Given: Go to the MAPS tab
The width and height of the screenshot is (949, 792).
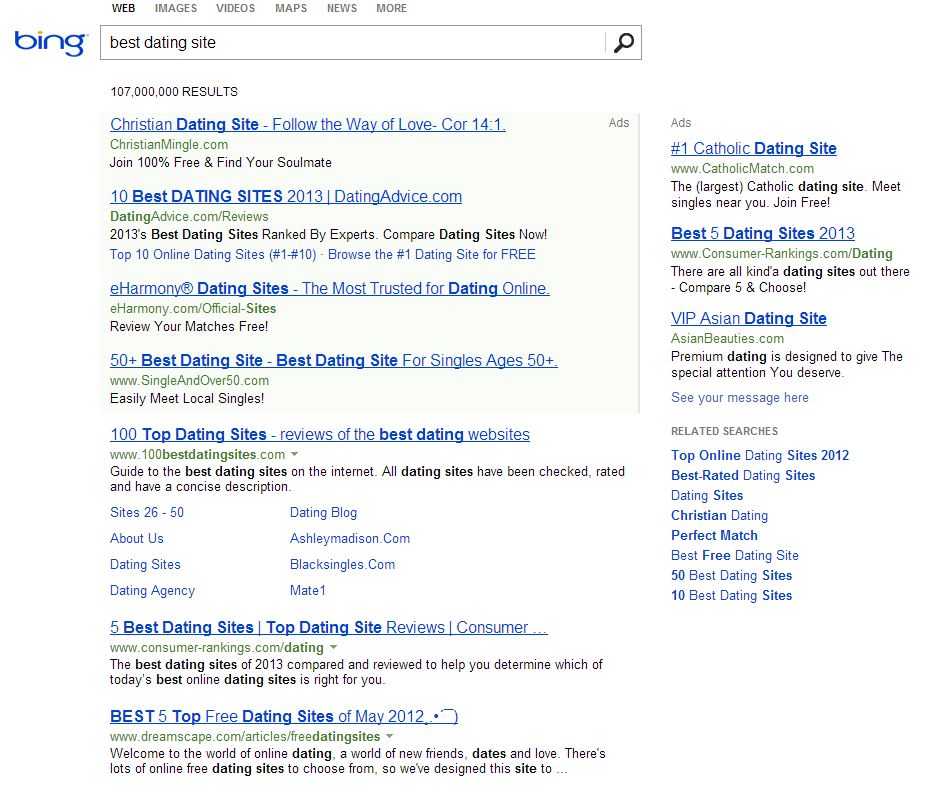Looking at the screenshot, I should point(291,8).
